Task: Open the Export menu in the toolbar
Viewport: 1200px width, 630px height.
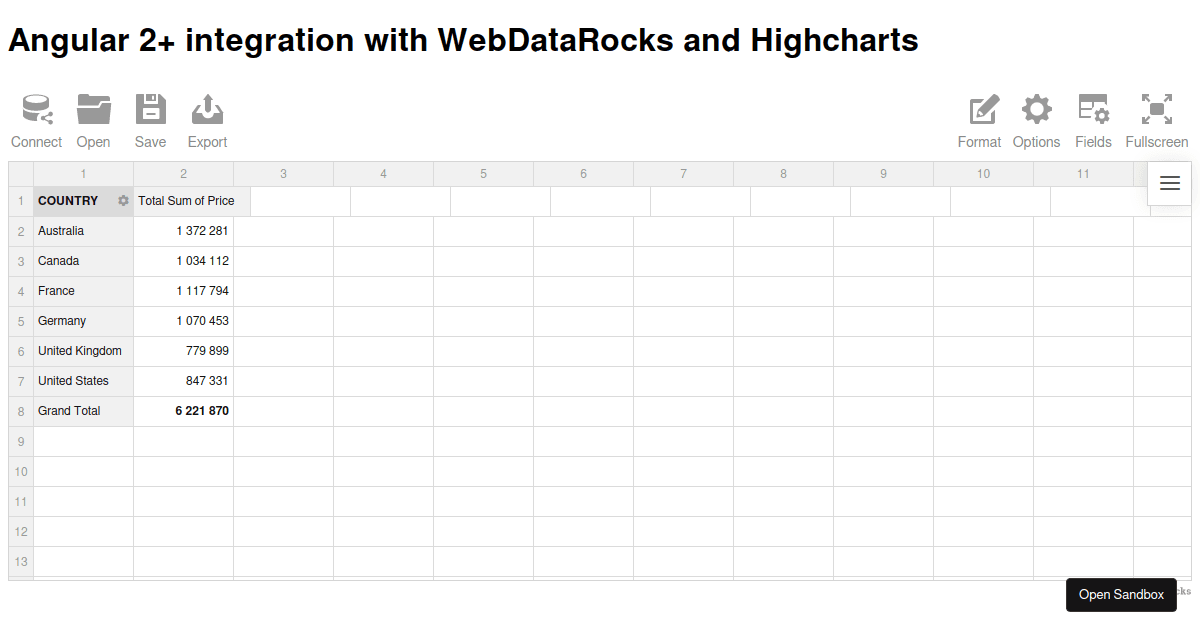Action: pyautogui.click(x=207, y=110)
